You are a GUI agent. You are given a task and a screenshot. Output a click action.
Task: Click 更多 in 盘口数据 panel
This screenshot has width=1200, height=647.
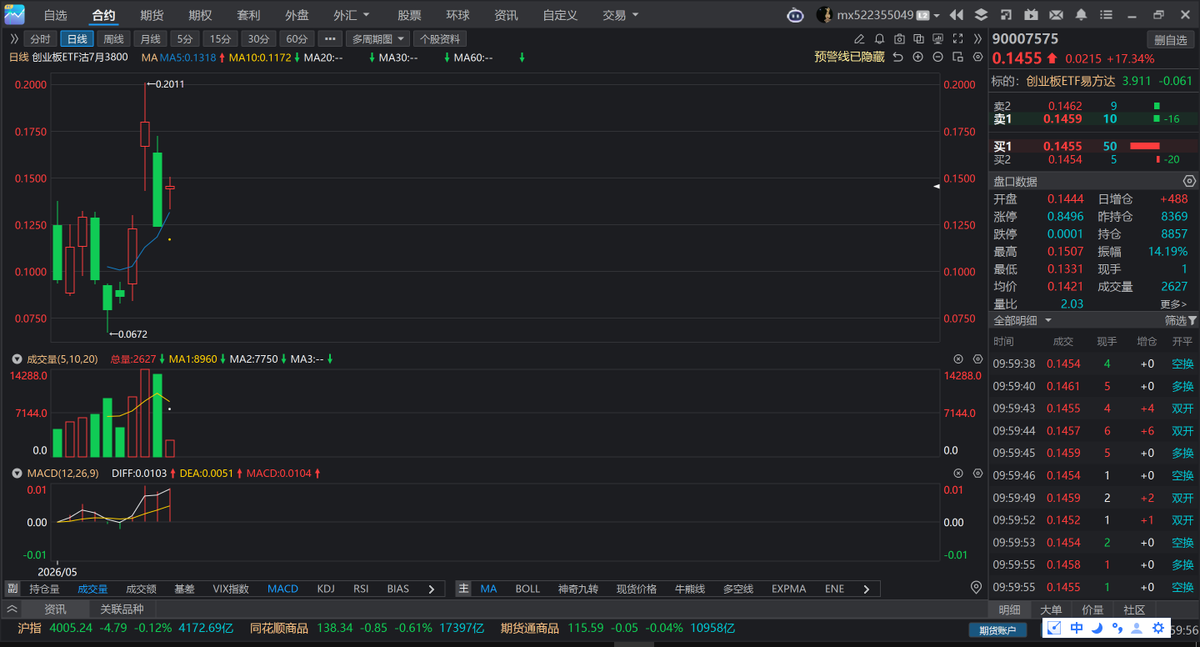[1173, 304]
